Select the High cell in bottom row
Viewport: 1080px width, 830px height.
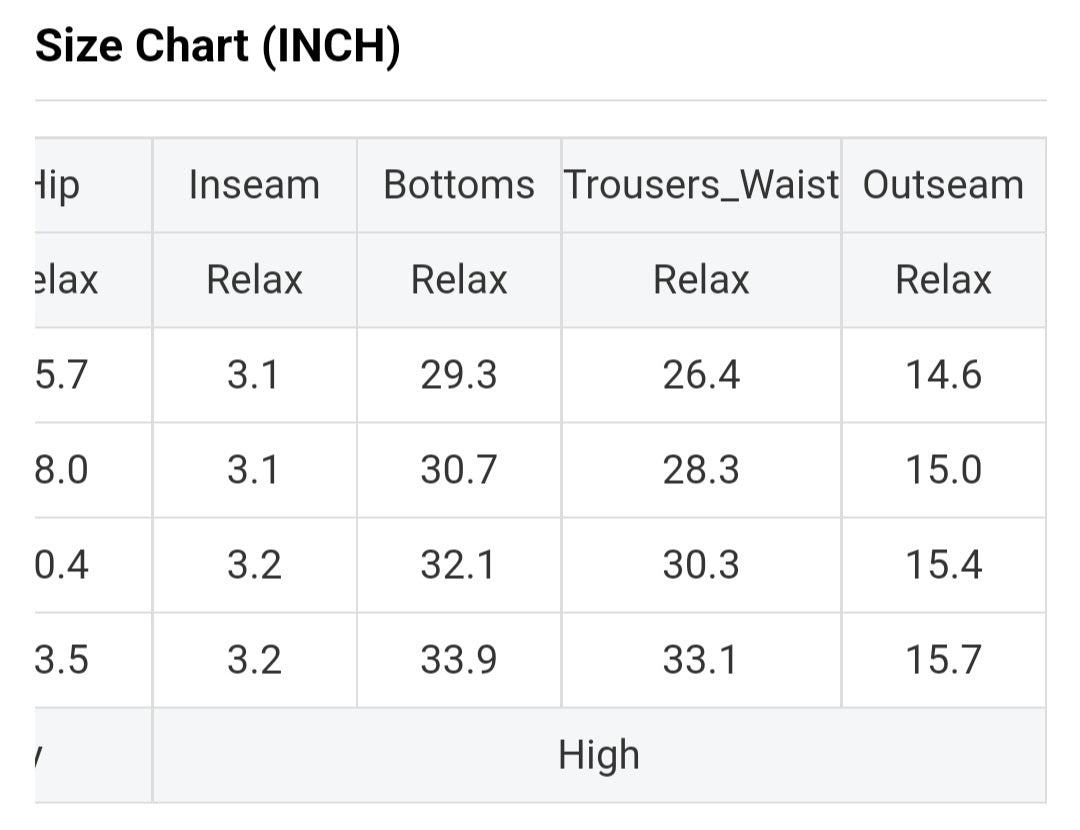(x=598, y=755)
